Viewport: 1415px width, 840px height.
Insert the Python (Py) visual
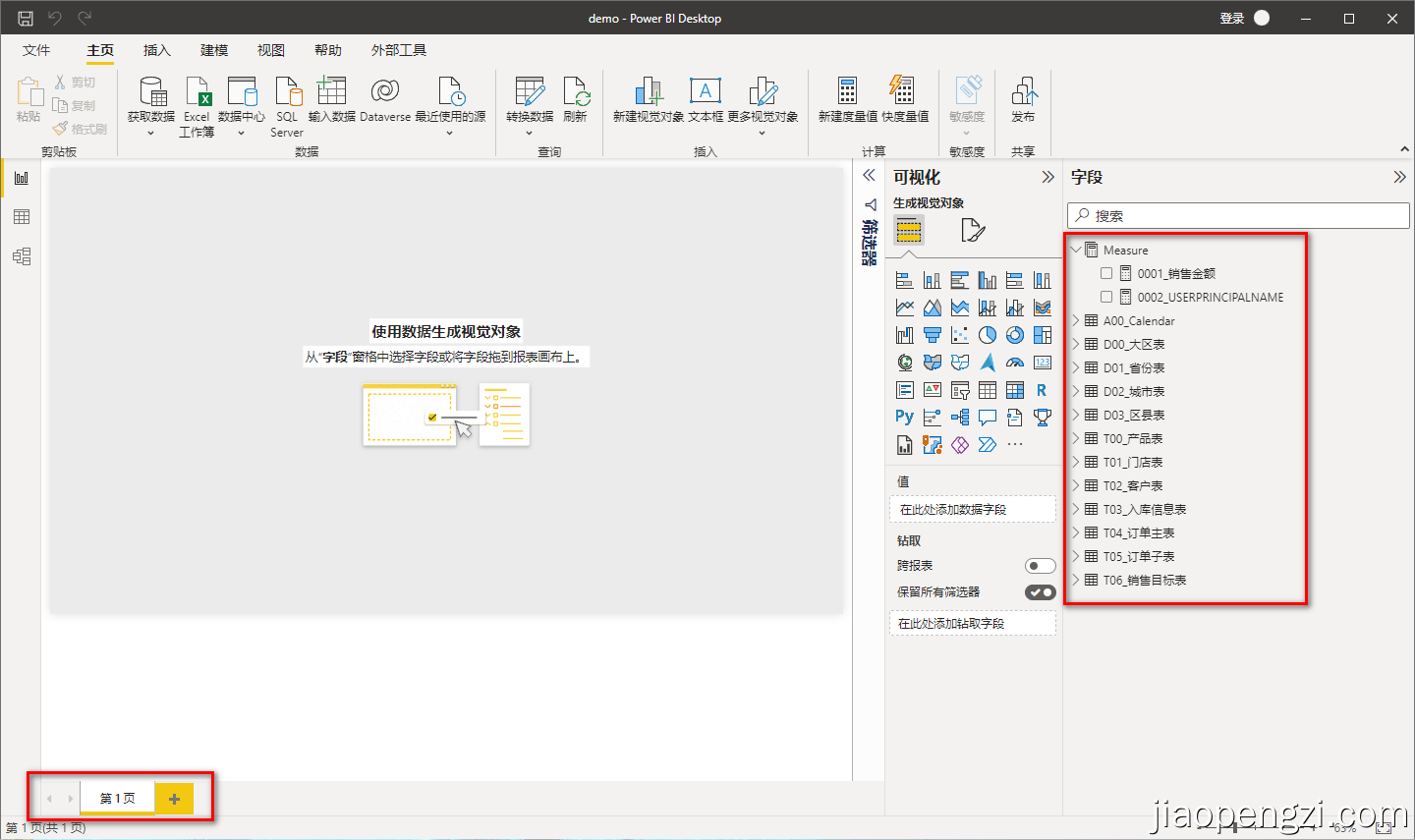pyautogui.click(x=905, y=418)
